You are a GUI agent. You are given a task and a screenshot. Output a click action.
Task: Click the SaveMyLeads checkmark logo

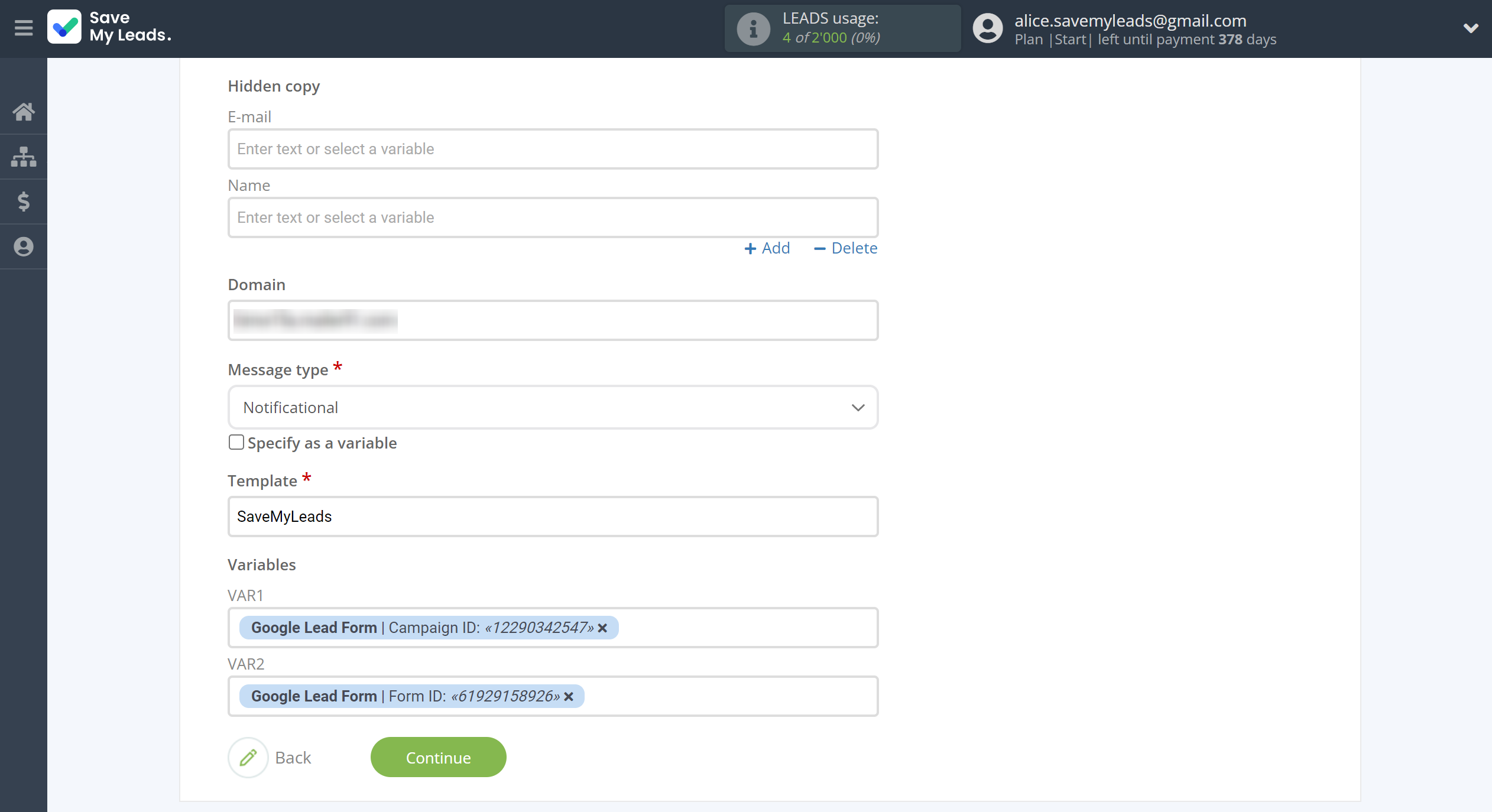pos(64,27)
